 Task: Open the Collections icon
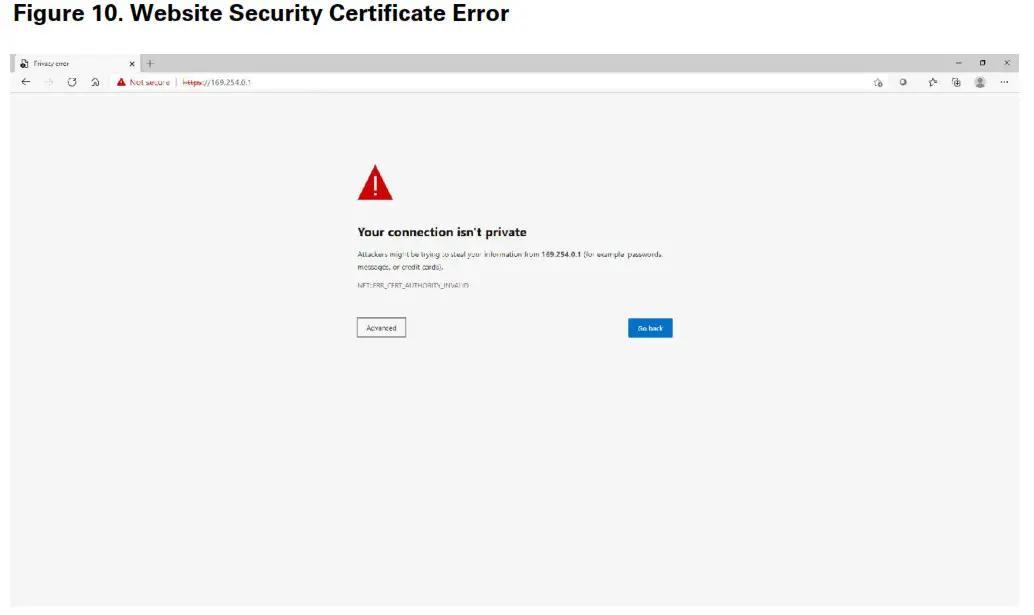pyautogui.click(x=956, y=82)
